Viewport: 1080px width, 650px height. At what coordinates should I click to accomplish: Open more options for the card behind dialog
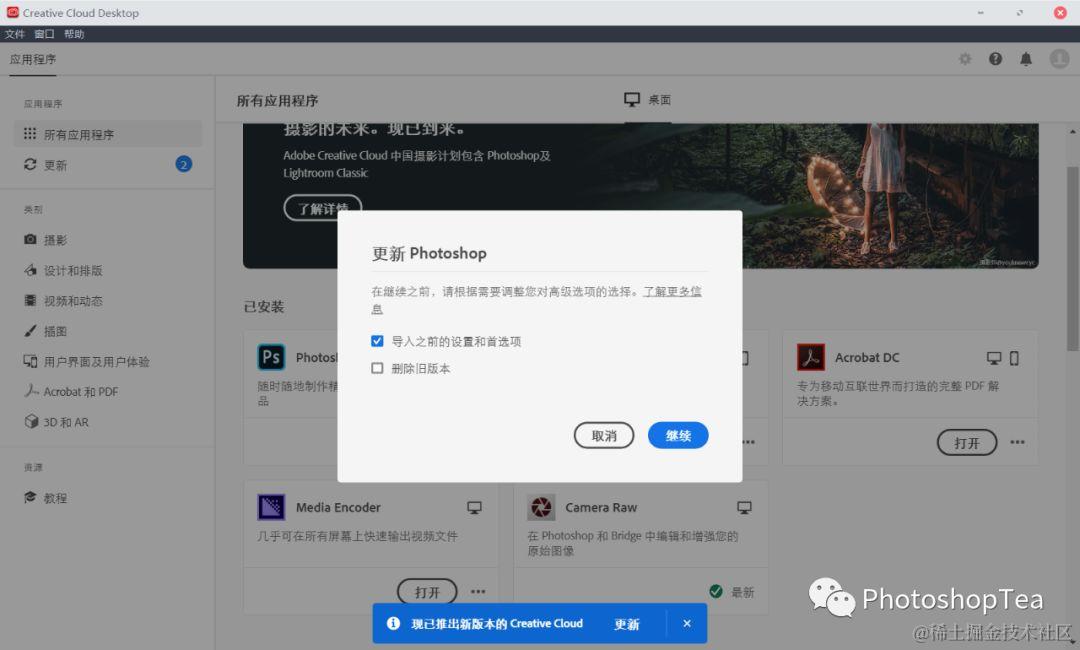[749, 442]
